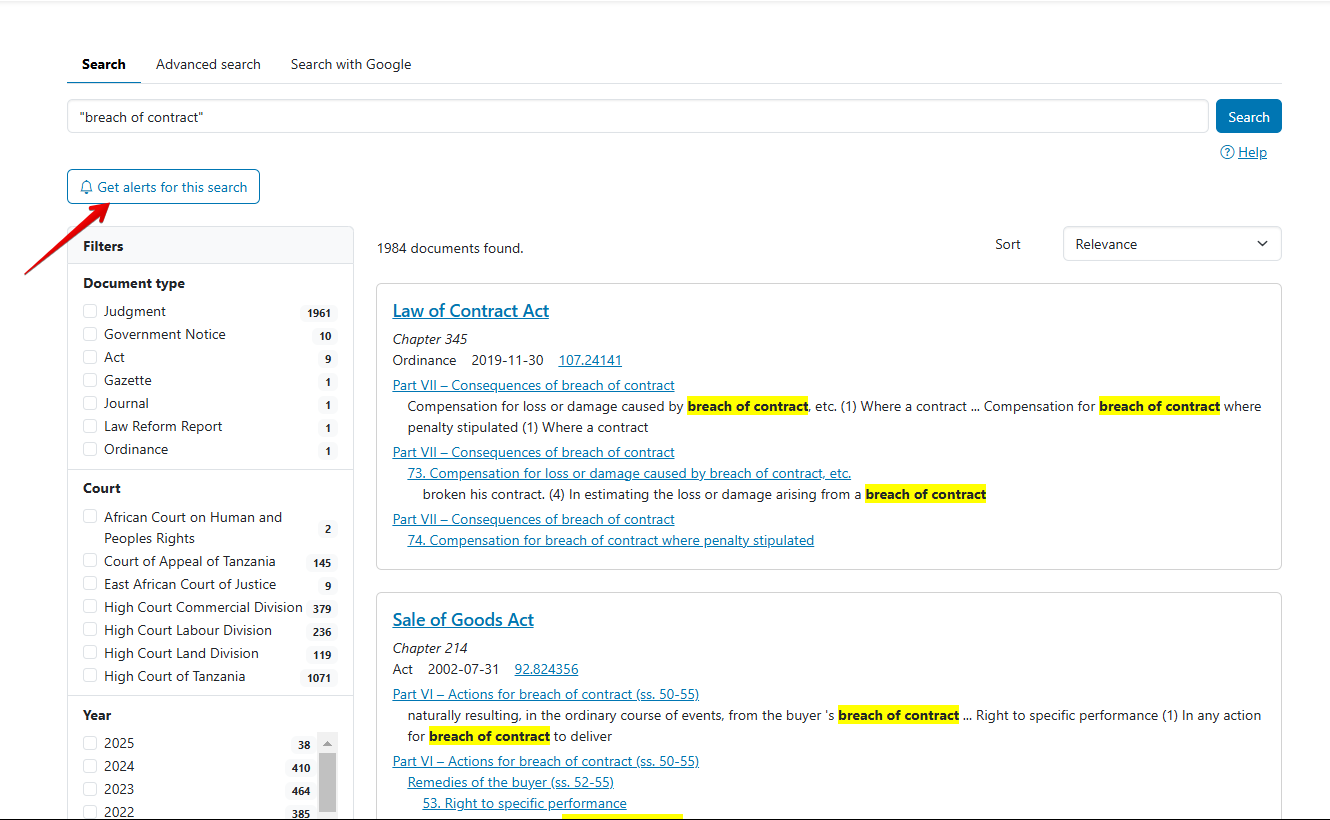Screen dimensions: 1330x820
Task: Click the blue Search button
Action: point(1248,116)
